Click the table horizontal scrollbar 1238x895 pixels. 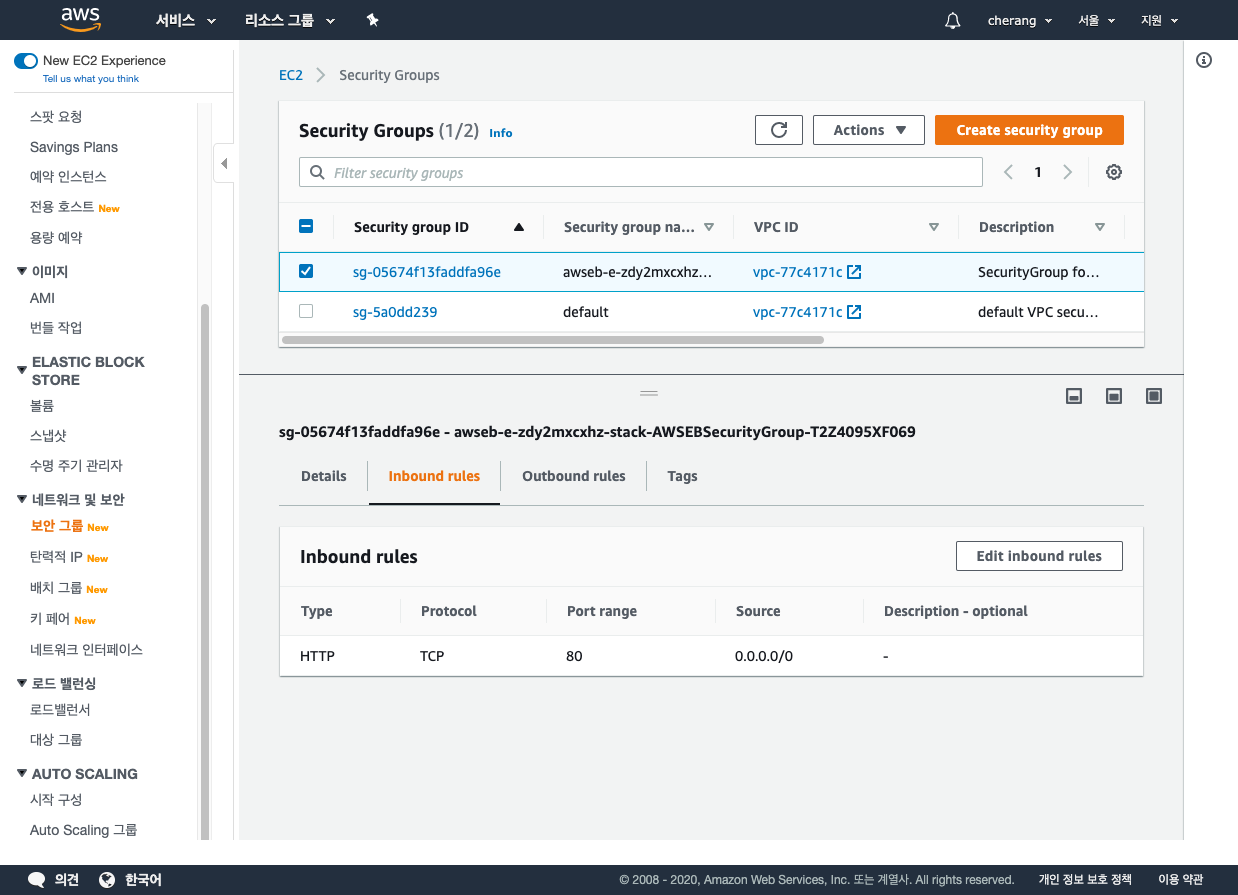pyautogui.click(x=553, y=340)
